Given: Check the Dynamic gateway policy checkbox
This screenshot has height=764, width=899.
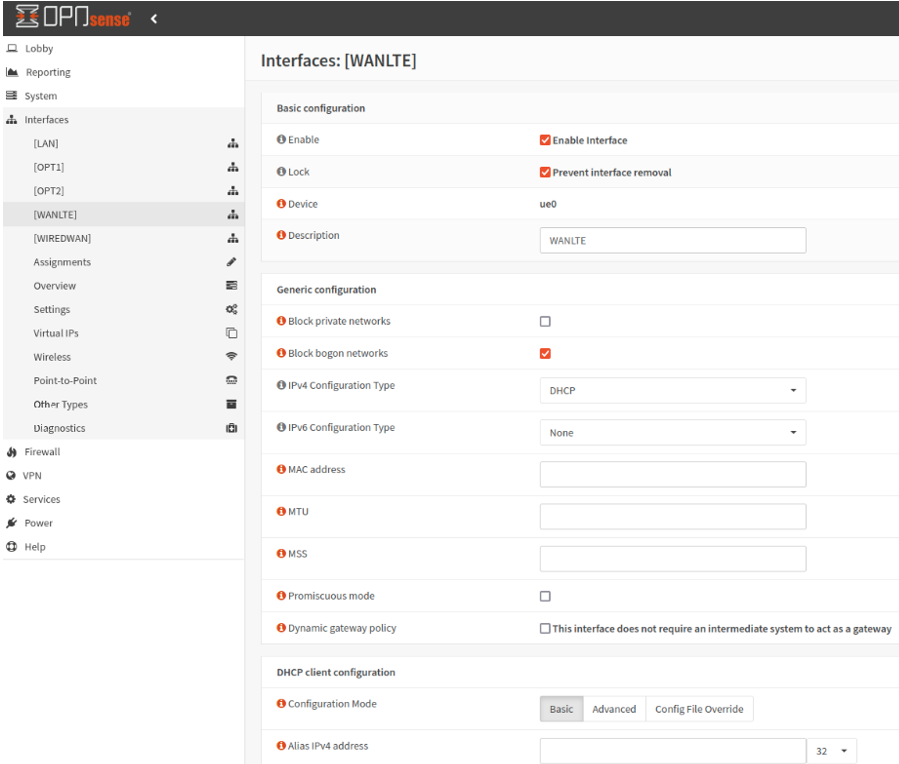Looking at the screenshot, I should [545, 629].
